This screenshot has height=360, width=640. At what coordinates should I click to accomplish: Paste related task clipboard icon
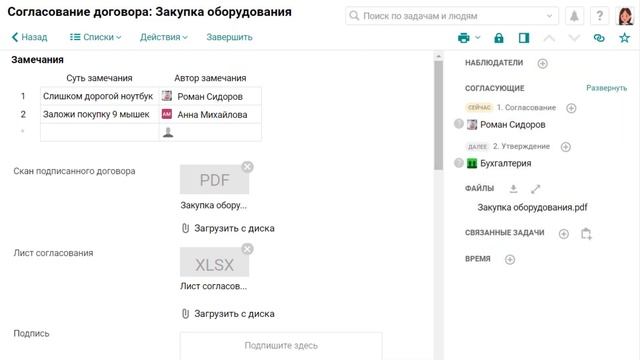point(586,233)
